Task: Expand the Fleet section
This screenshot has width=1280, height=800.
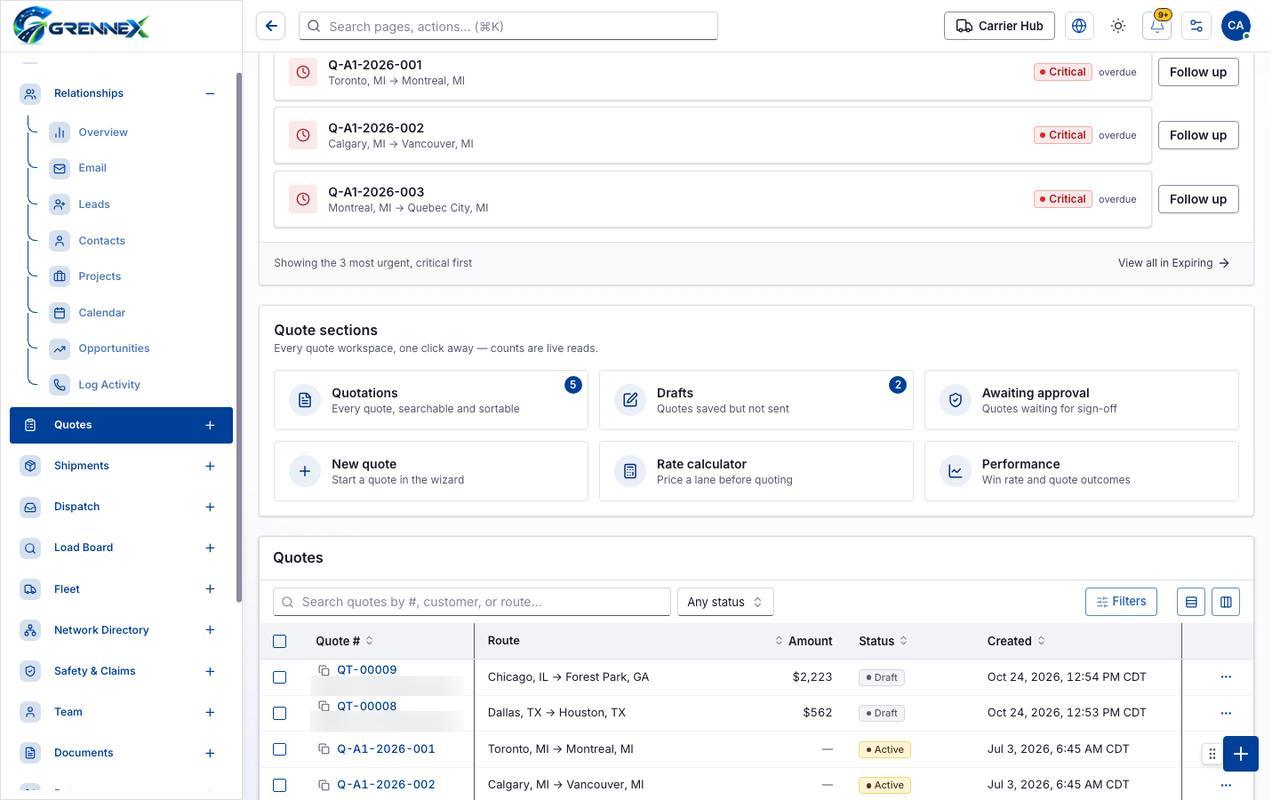Action: 210,589
